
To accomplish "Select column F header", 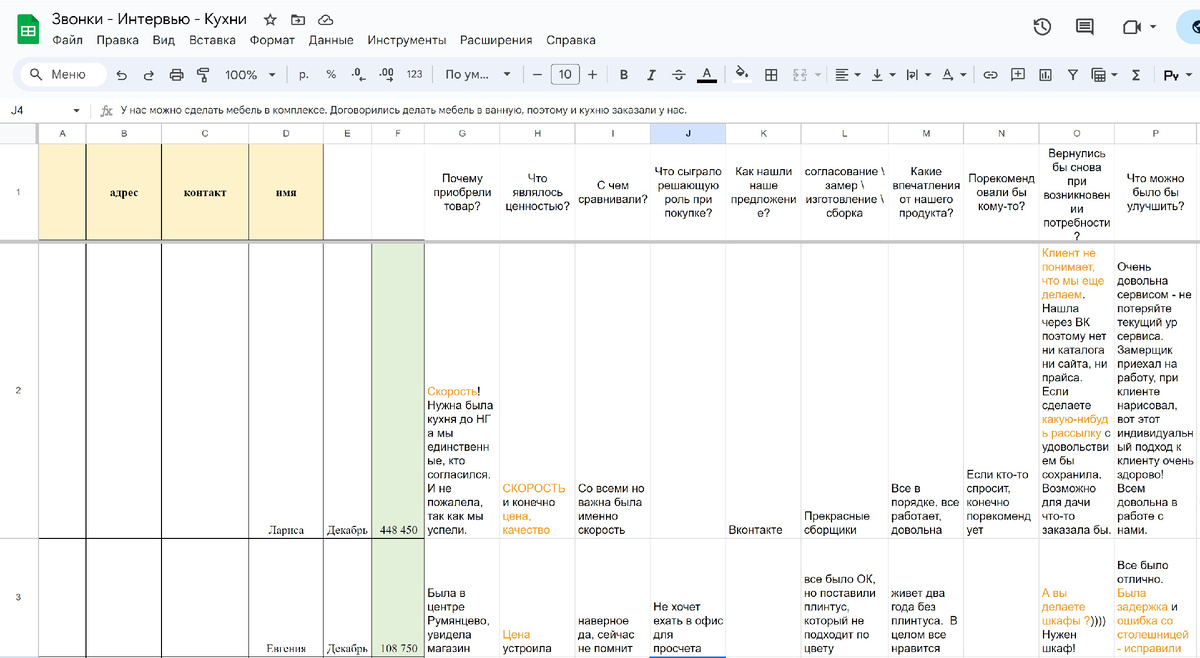I will pyautogui.click(x=398, y=133).
